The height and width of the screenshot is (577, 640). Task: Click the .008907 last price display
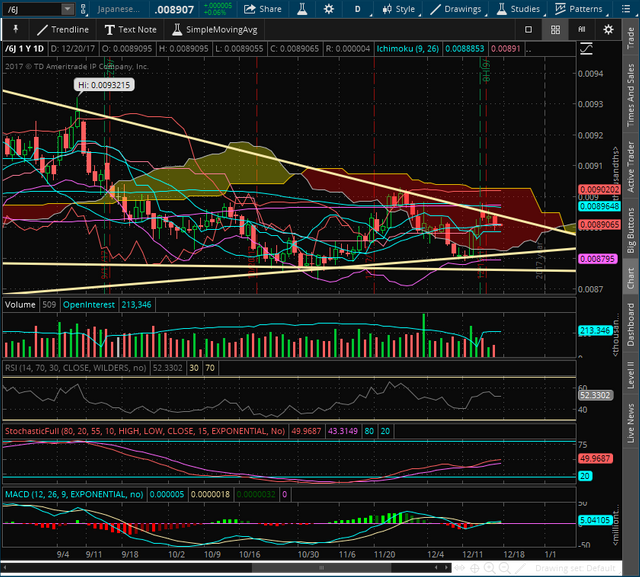(174, 9)
